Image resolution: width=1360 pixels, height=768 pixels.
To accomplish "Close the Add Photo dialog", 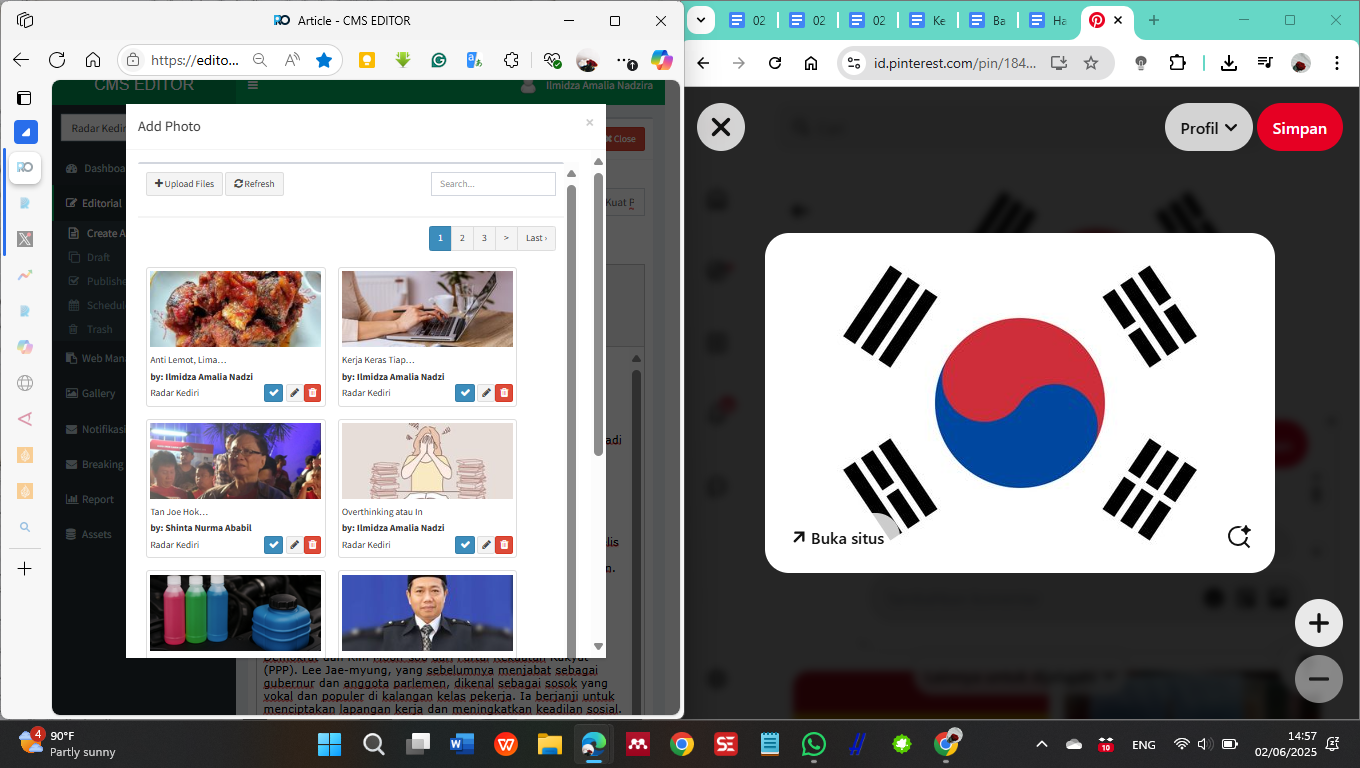I will pyautogui.click(x=589, y=122).
